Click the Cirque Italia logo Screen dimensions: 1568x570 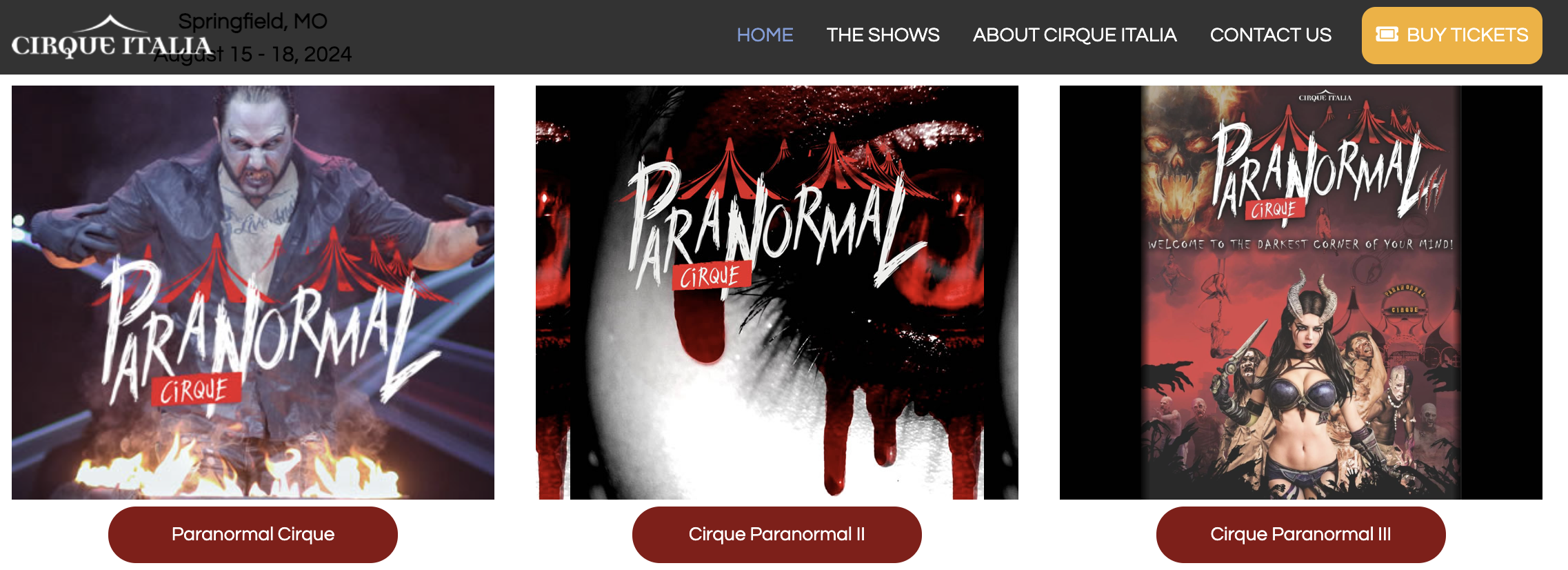(112, 37)
